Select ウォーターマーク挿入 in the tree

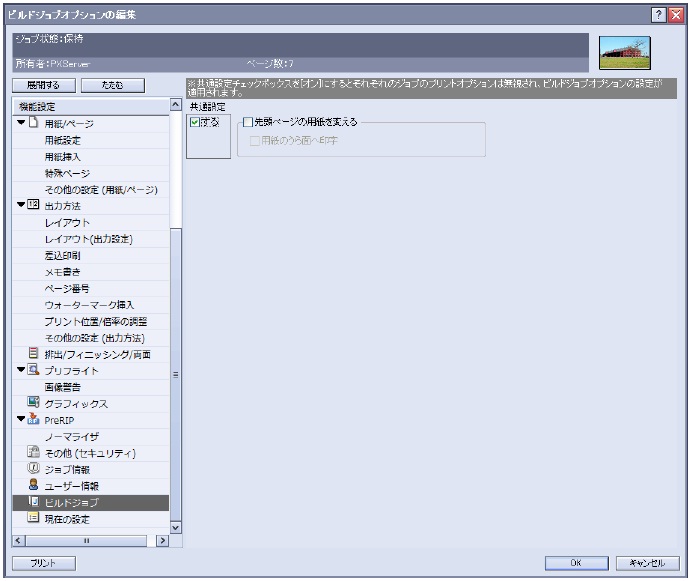point(89,304)
